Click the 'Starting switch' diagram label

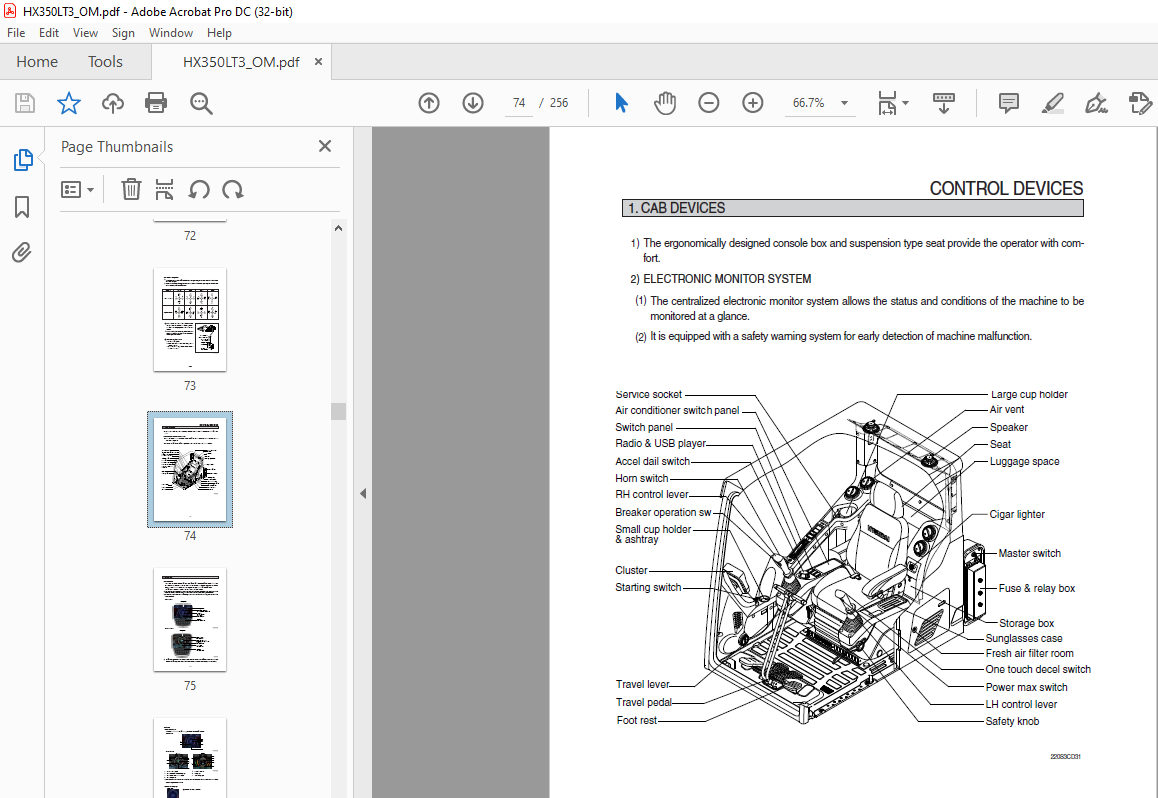pyautogui.click(x=648, y=588)
